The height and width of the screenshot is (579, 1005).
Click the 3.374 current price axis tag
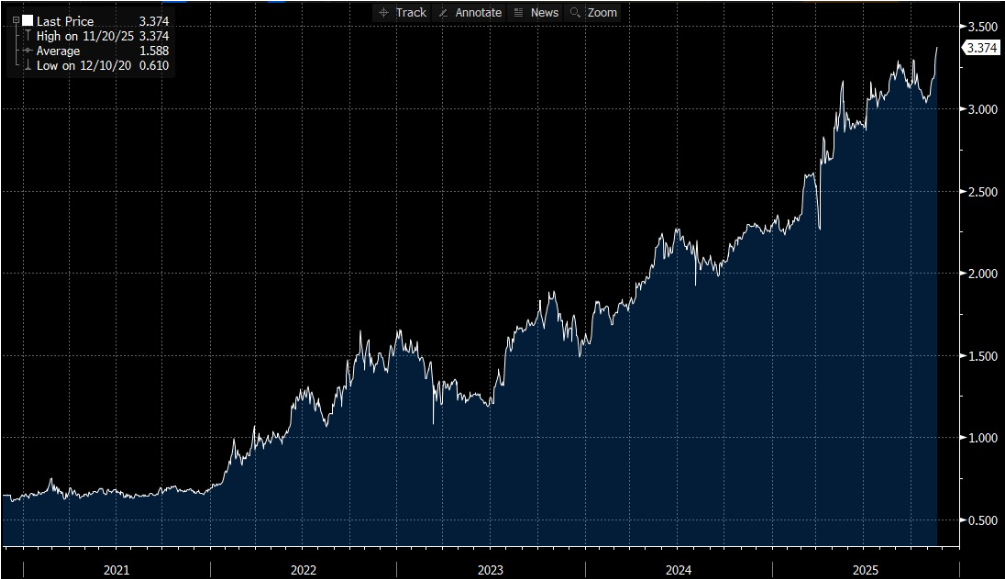pyautogui.click(x=979, y=48)
